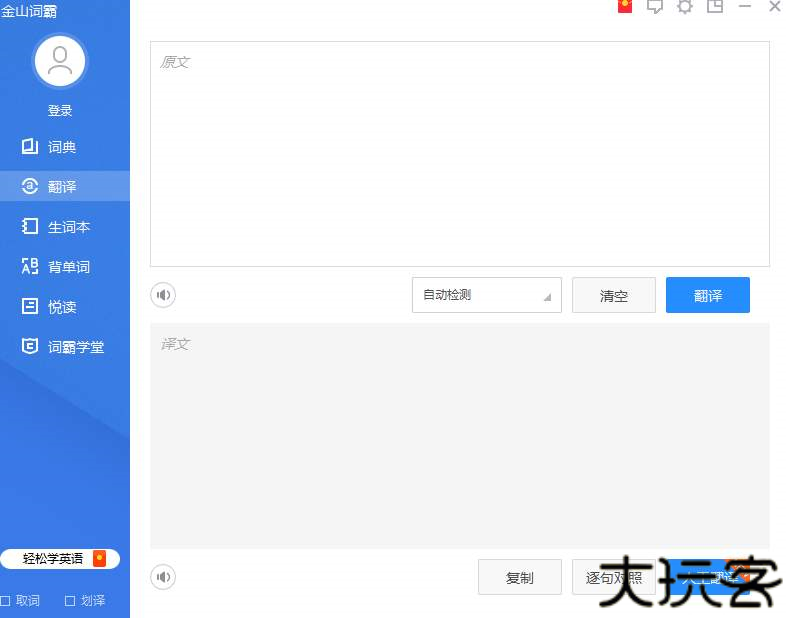Go to 背单词 word memorization
786x618 pixels.
65,267
